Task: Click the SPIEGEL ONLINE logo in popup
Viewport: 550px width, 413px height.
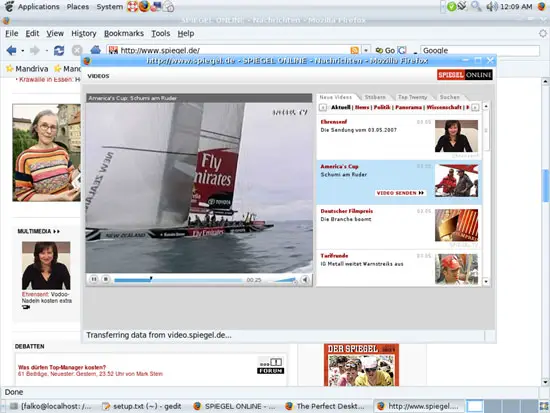Action: (x=464, y=75)
